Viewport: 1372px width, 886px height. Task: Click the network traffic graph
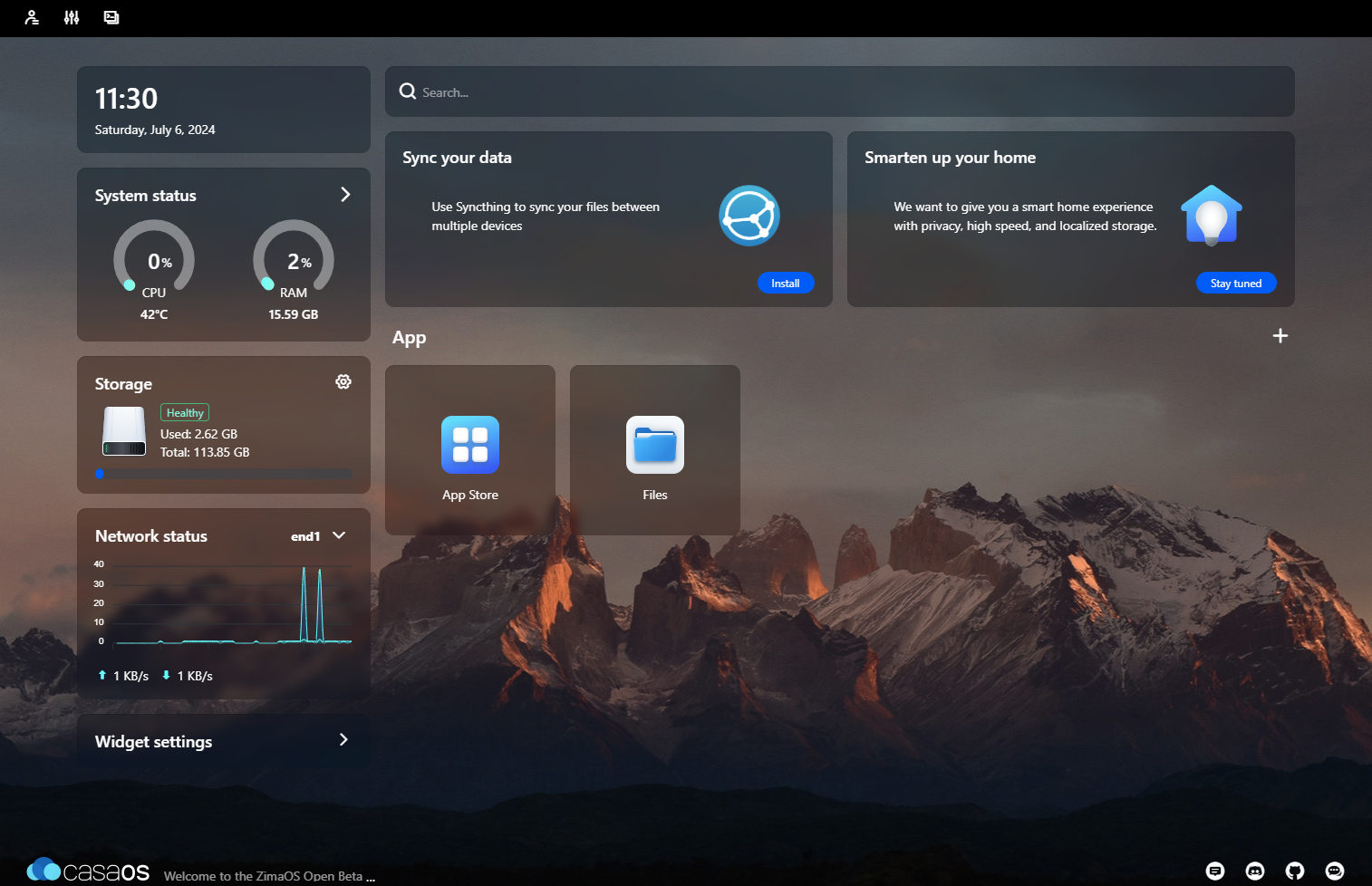pyautogui.click(x=224, y=603)
